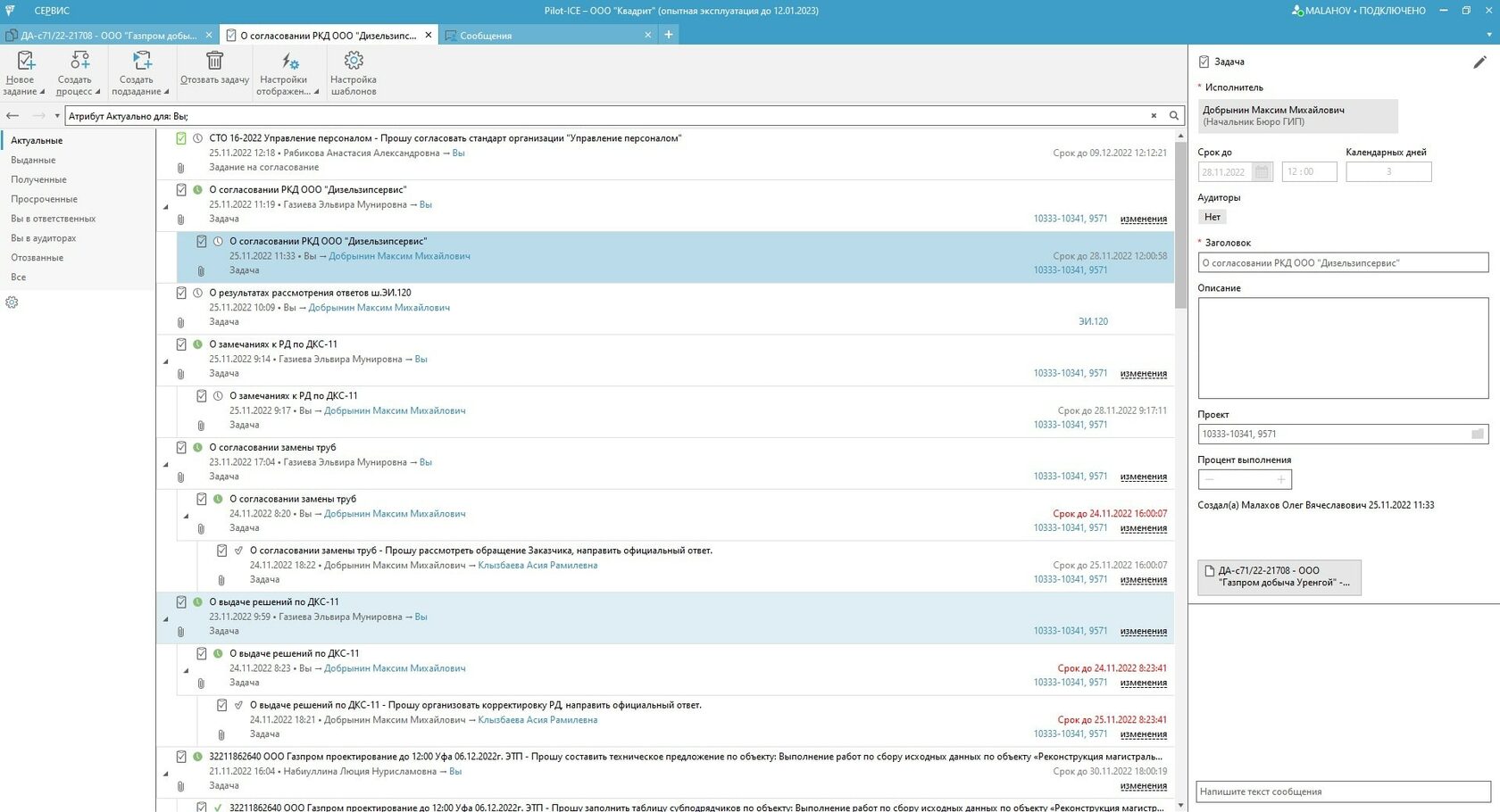Open Набиуллина row's Вы link
The height and width of the screenshot is (812, 1500).
[455, 772]
